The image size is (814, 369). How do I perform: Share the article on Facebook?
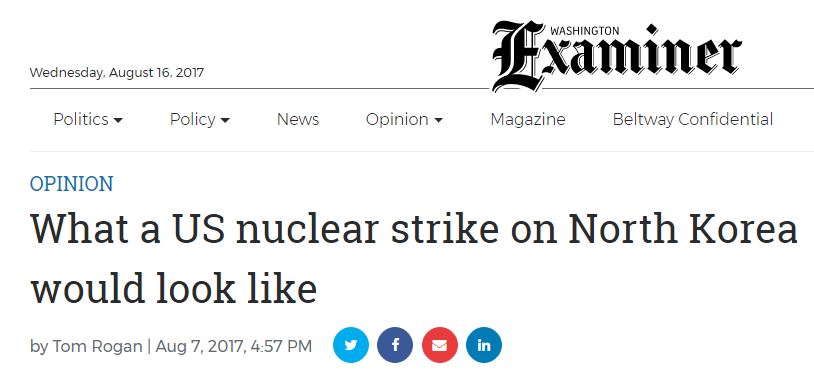[395, 345]
